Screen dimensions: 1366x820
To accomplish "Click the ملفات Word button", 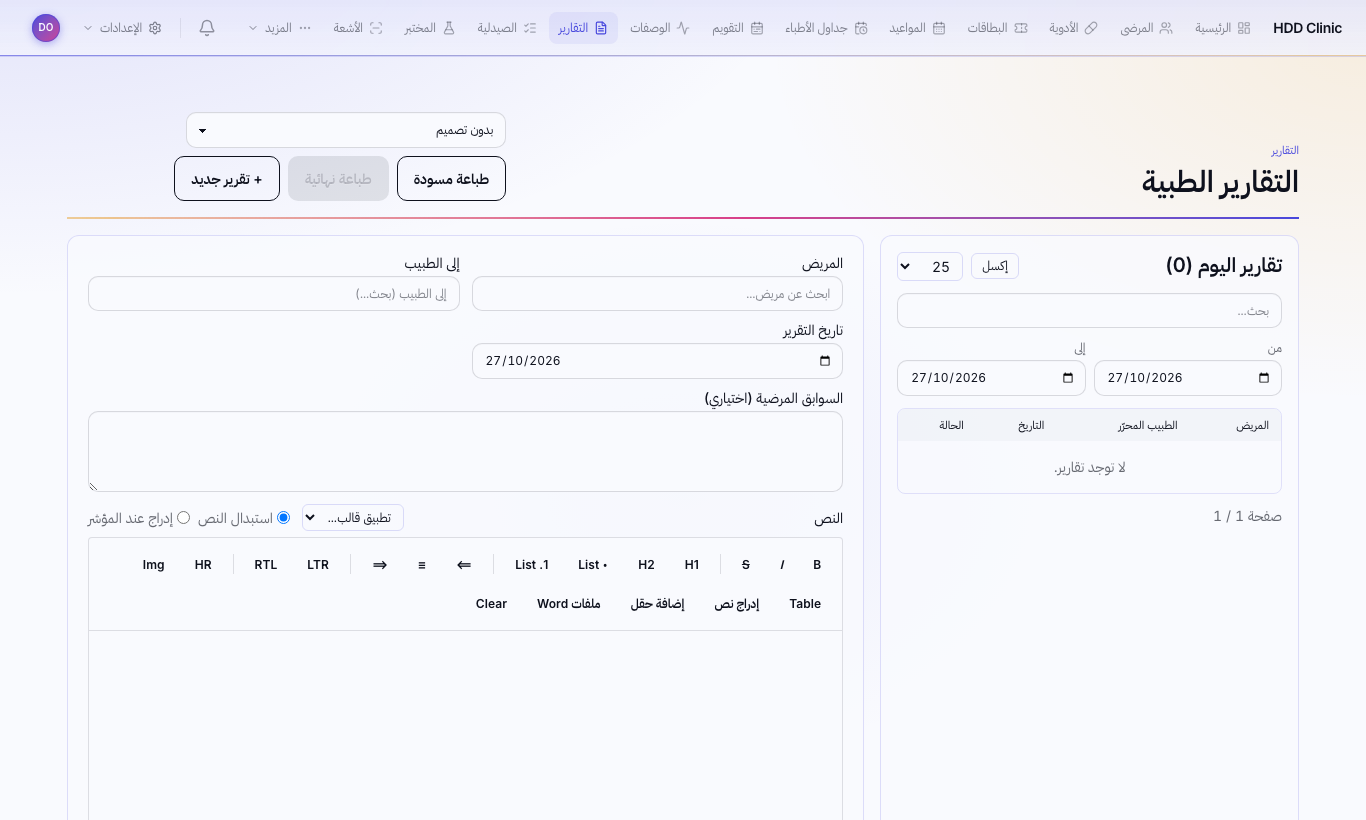I will pos(569,604).
